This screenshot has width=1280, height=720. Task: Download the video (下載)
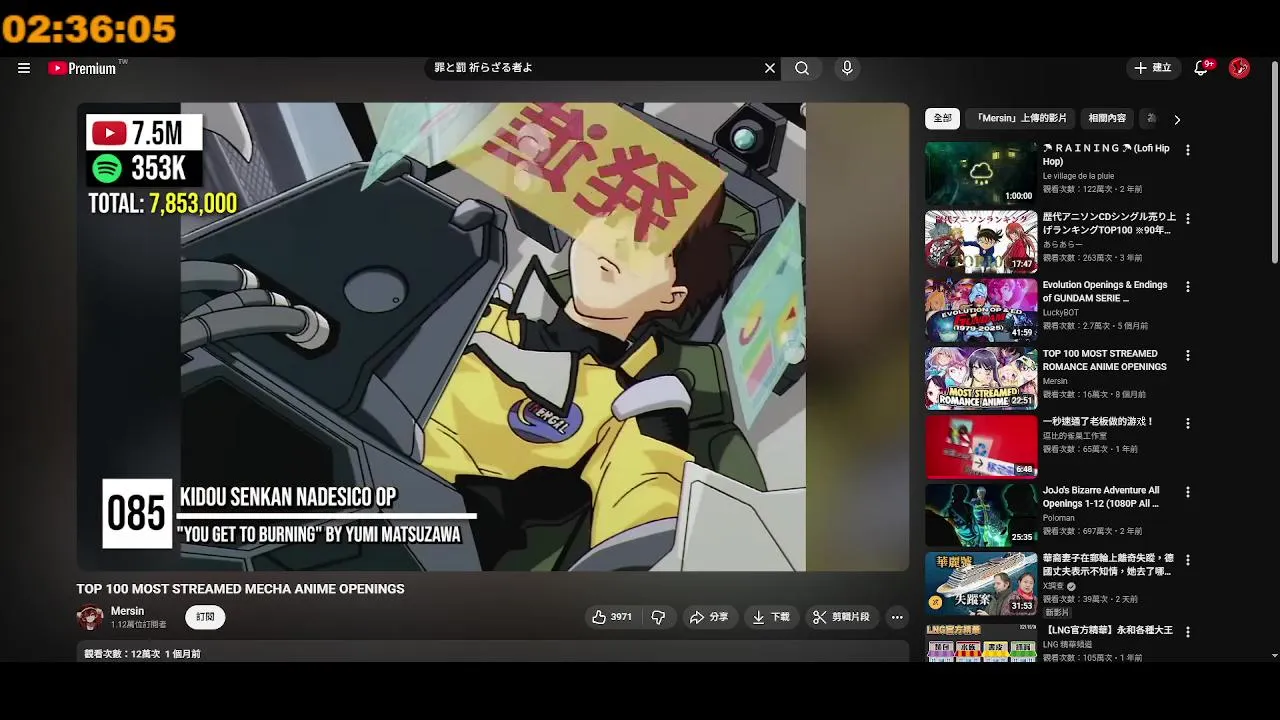click(771, 617)
